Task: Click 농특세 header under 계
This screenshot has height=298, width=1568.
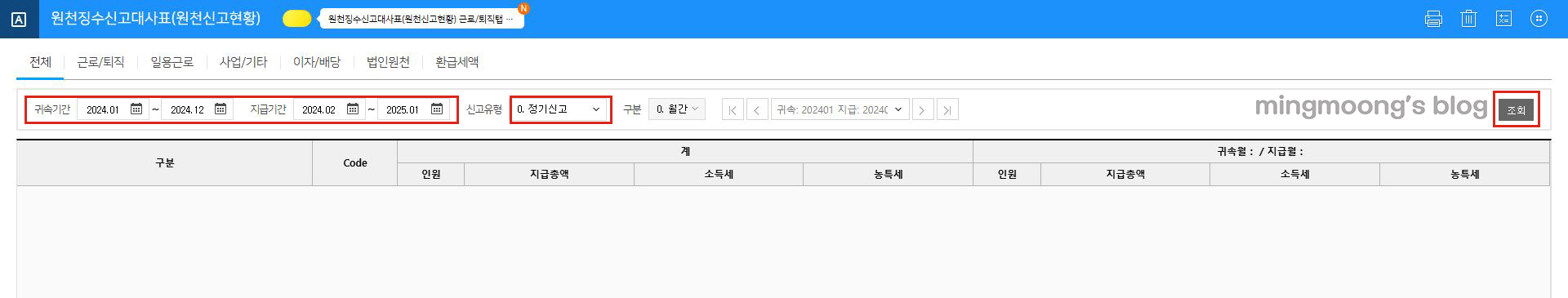Action: tap(889, 174)
